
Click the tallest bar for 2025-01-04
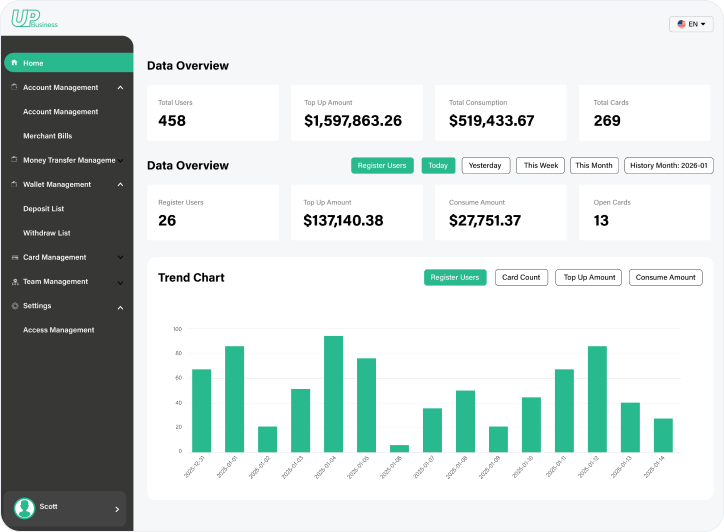pyautogui.click(x=334, y=393)
